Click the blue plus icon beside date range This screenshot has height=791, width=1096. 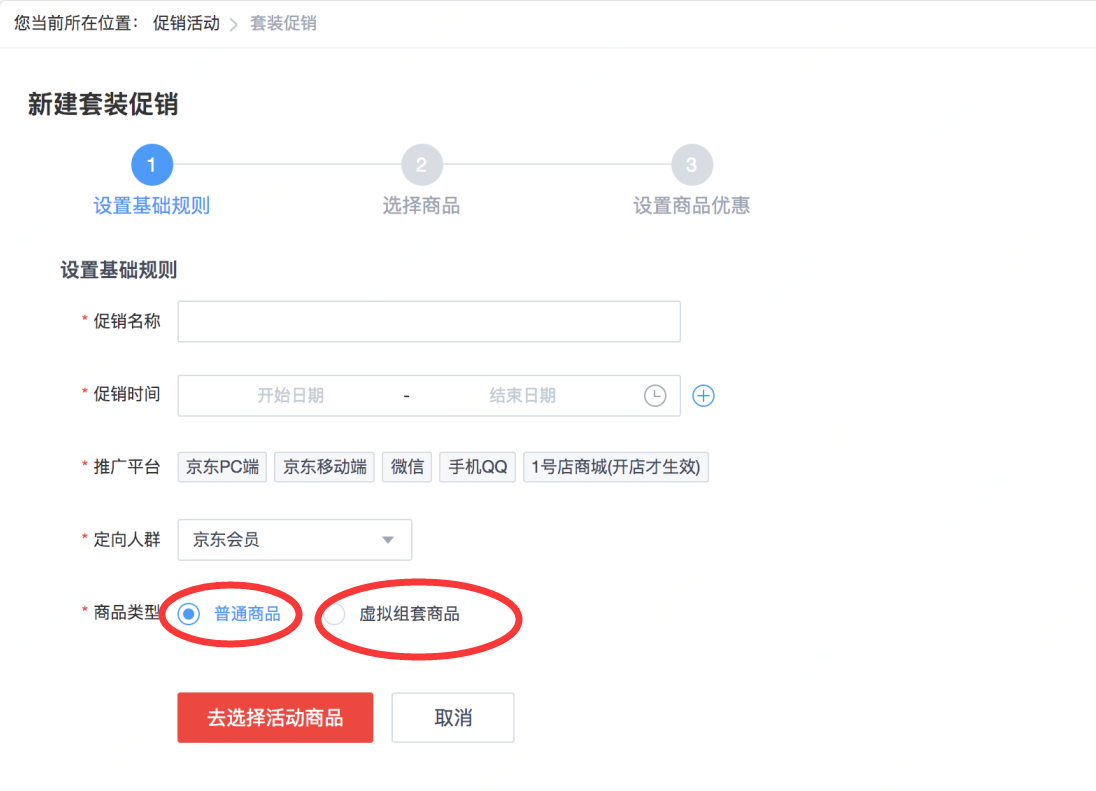[x=702, y=396]
